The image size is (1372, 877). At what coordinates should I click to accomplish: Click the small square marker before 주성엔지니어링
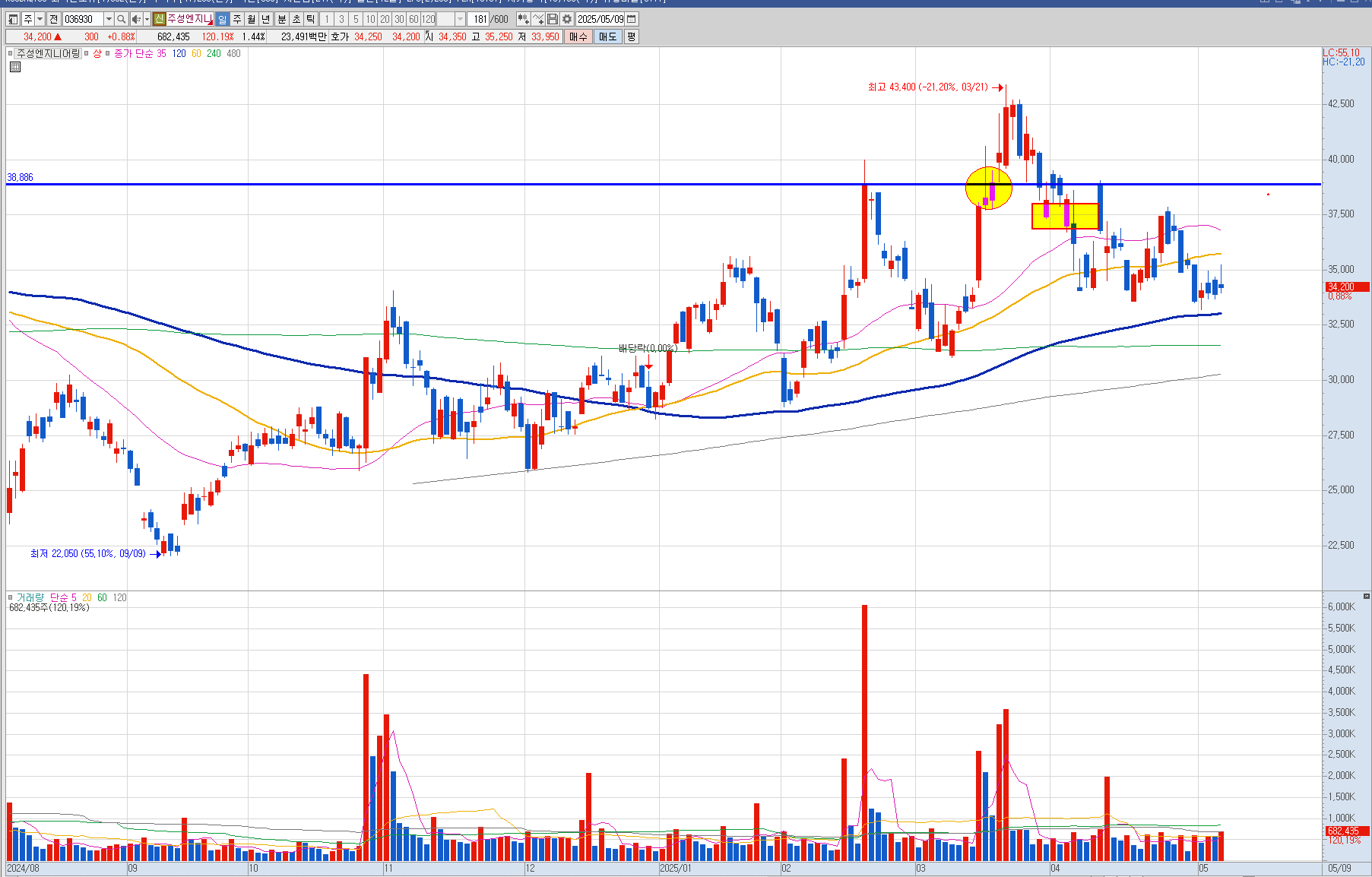click(11, 53)
